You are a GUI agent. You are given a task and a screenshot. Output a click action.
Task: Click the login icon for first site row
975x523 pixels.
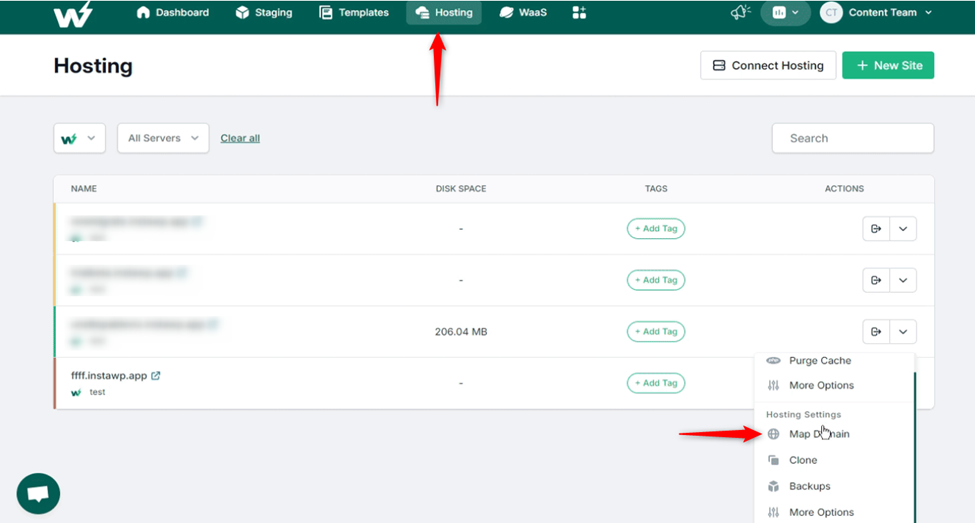(x=876, y=229)
